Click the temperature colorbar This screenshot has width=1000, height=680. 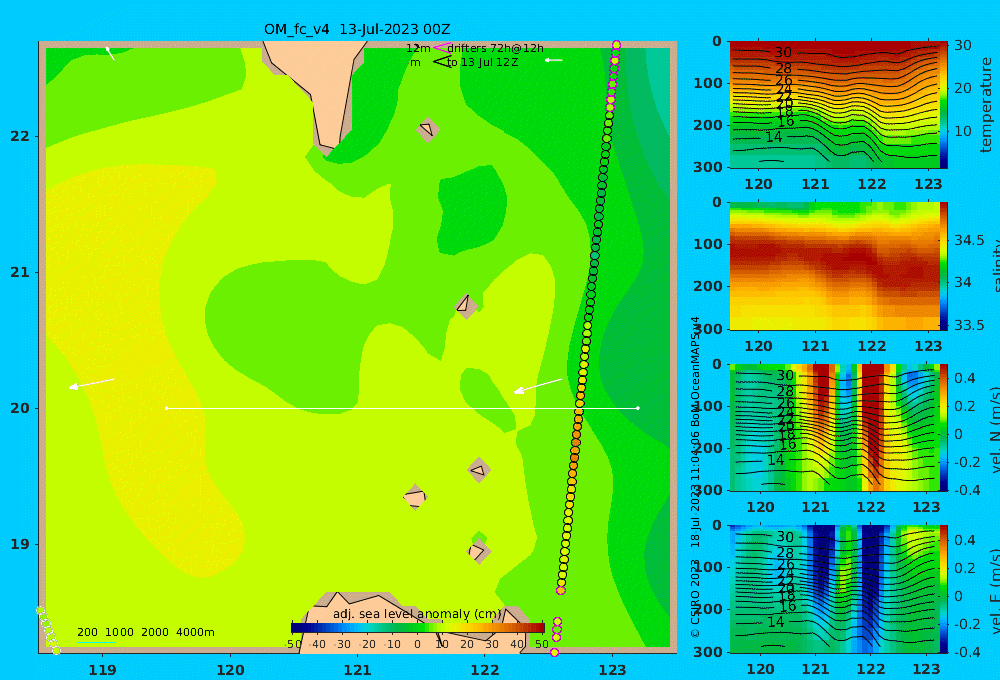click(x=944, y=105)
